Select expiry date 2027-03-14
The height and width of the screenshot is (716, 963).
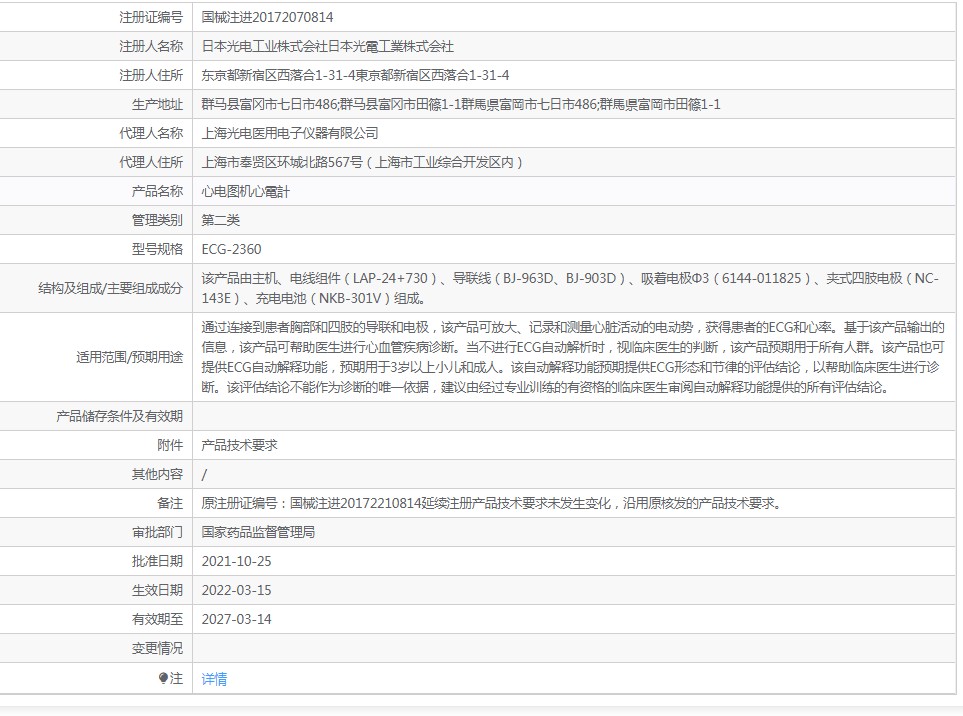tap(236, 619)
